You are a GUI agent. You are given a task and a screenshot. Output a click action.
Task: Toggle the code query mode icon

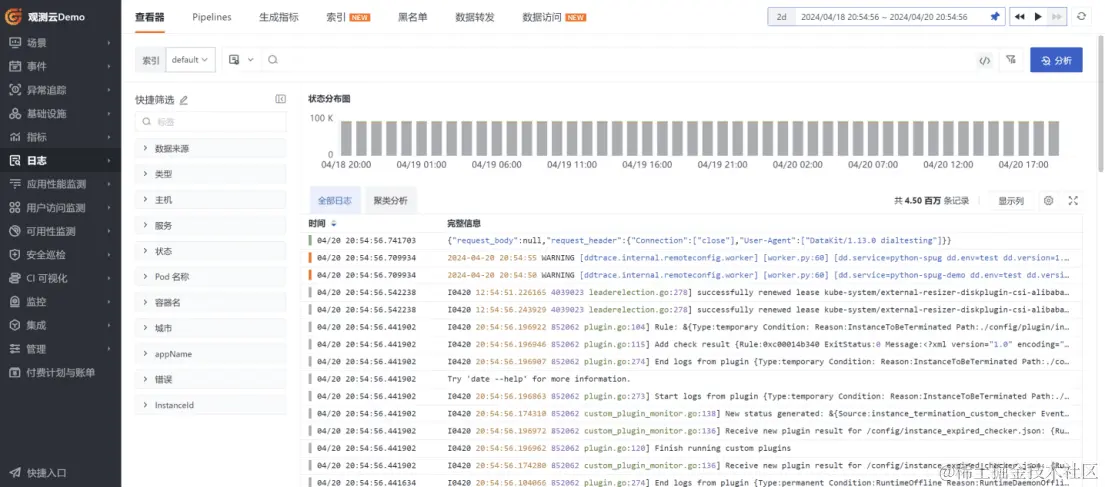(x=984, y=60)
